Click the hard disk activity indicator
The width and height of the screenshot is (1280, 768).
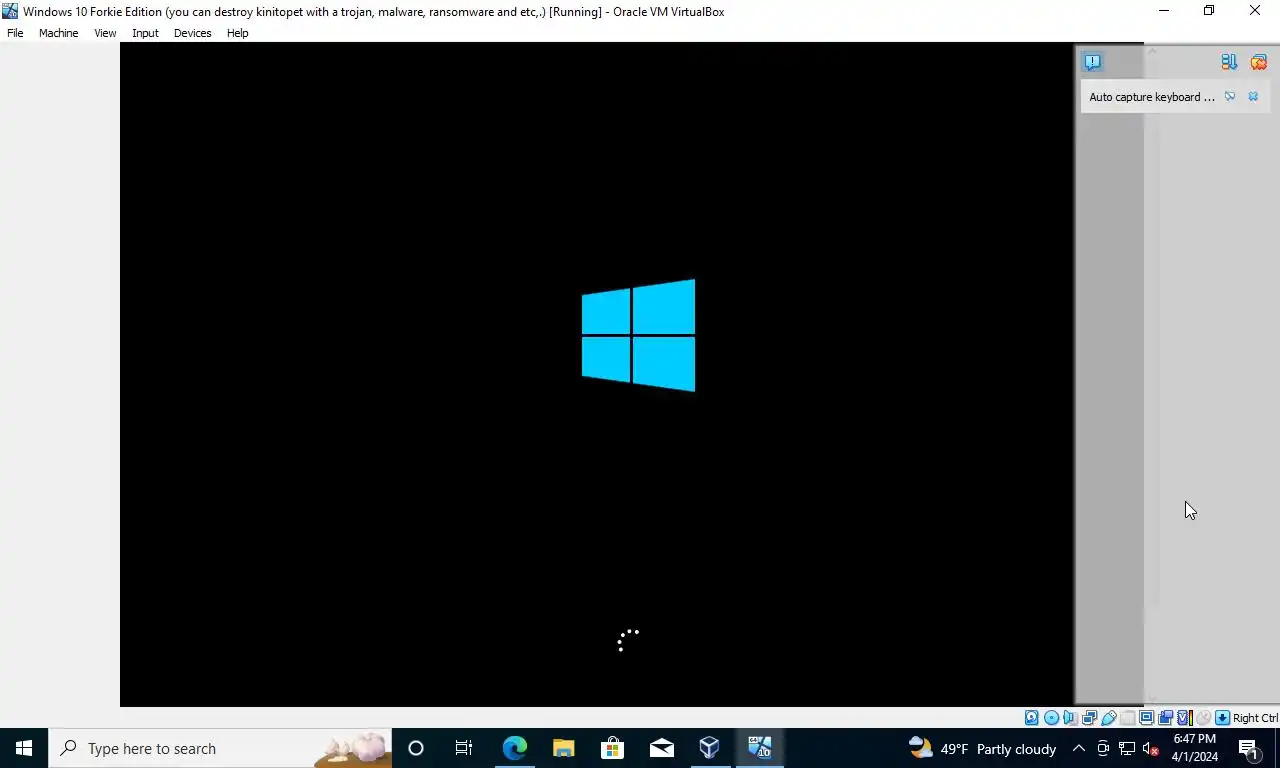click(1031, 718)
